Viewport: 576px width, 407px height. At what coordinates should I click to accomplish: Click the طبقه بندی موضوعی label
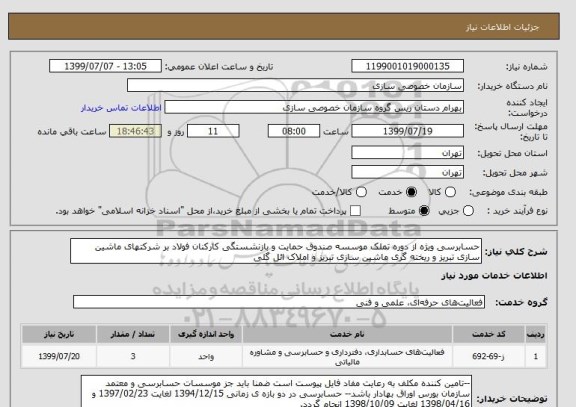pyautogui.click(x=508, y=192)
